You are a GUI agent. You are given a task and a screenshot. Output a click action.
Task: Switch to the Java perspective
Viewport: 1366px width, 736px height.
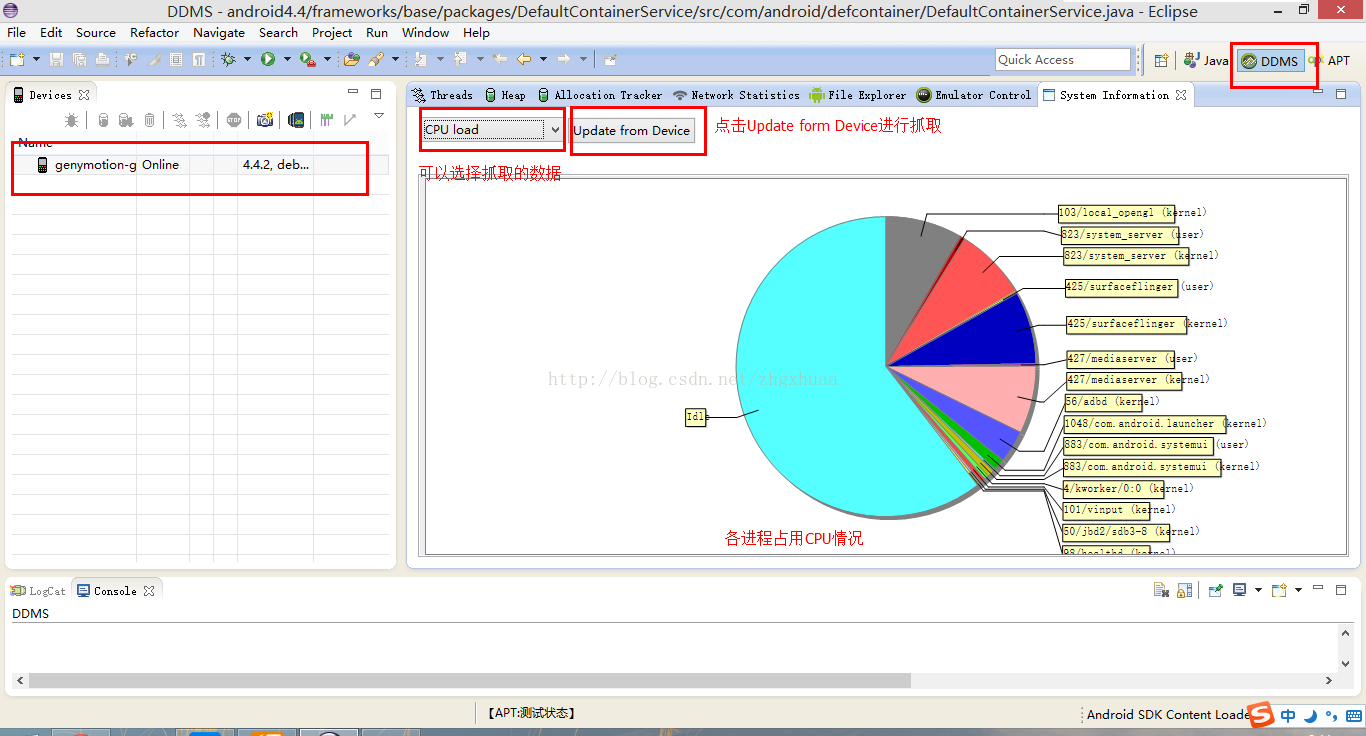(1206, 61)
